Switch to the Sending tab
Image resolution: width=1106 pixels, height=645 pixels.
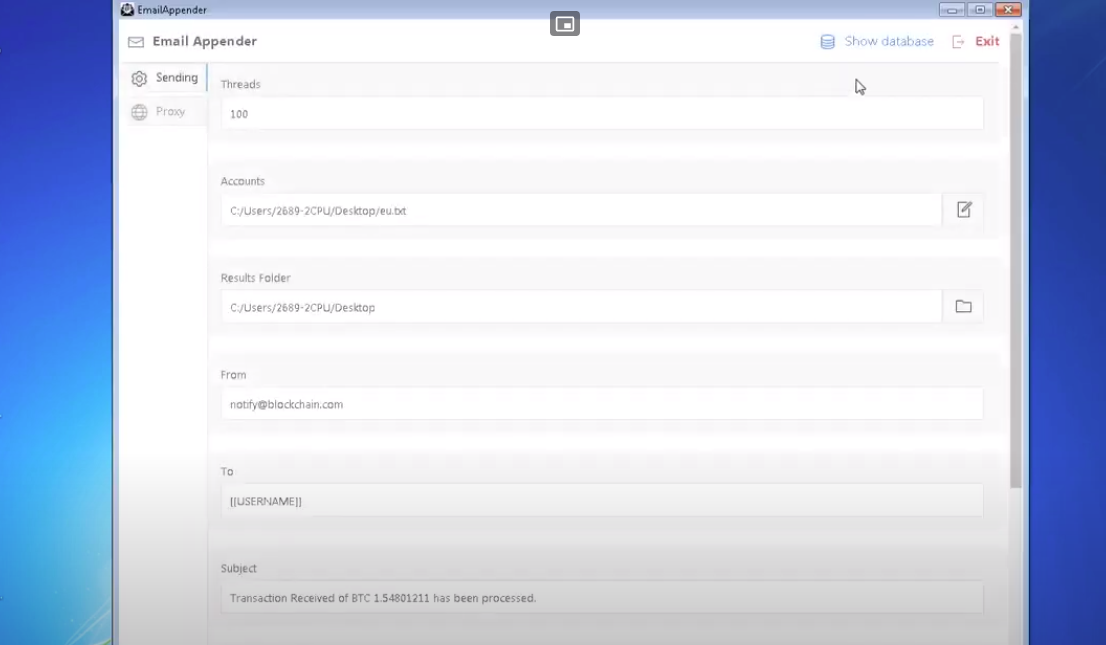(177, 77)
